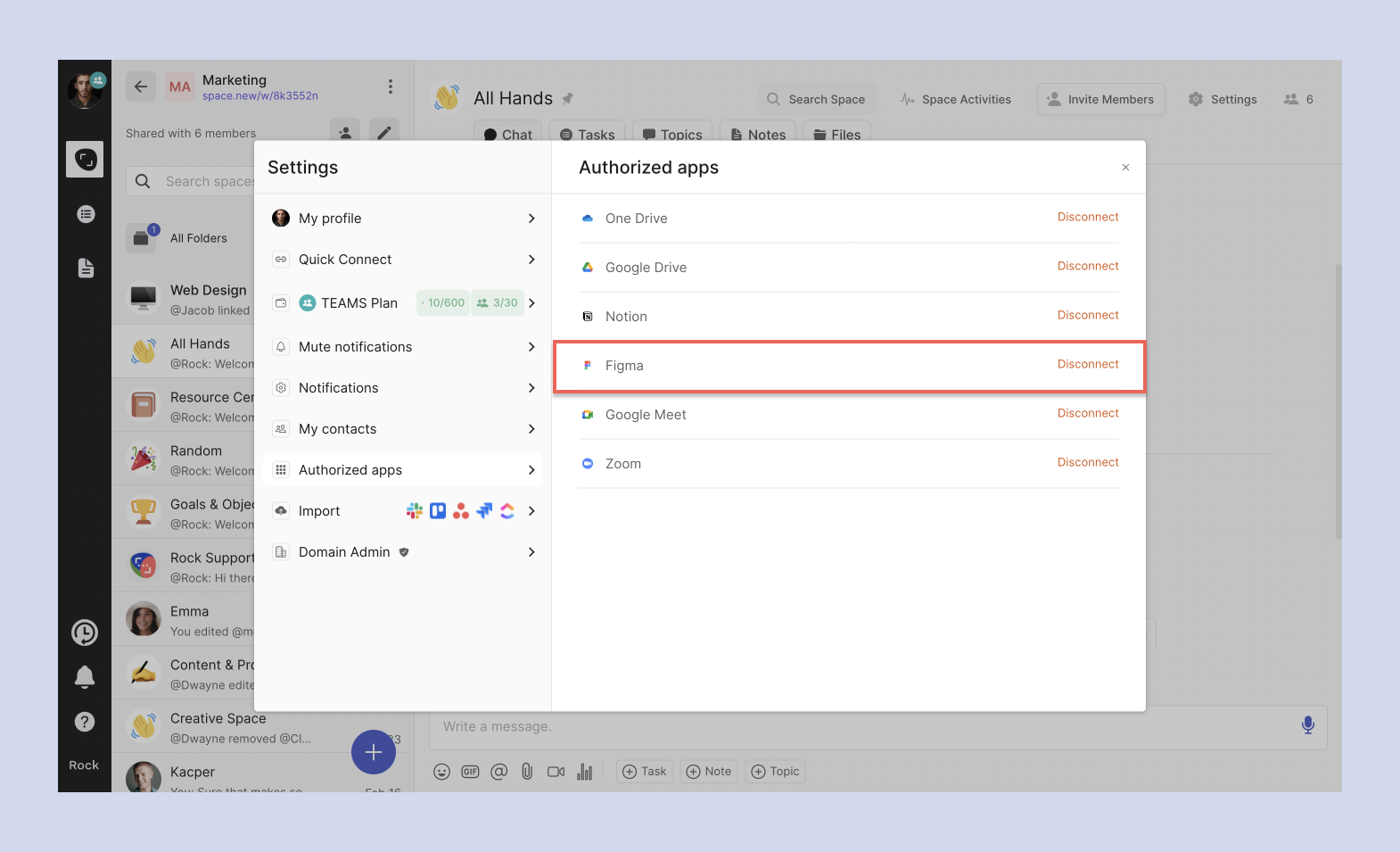This screenshot has width=1400, height=852.
Task: Switch to the Topics tab
Action: tap(672, 134)
